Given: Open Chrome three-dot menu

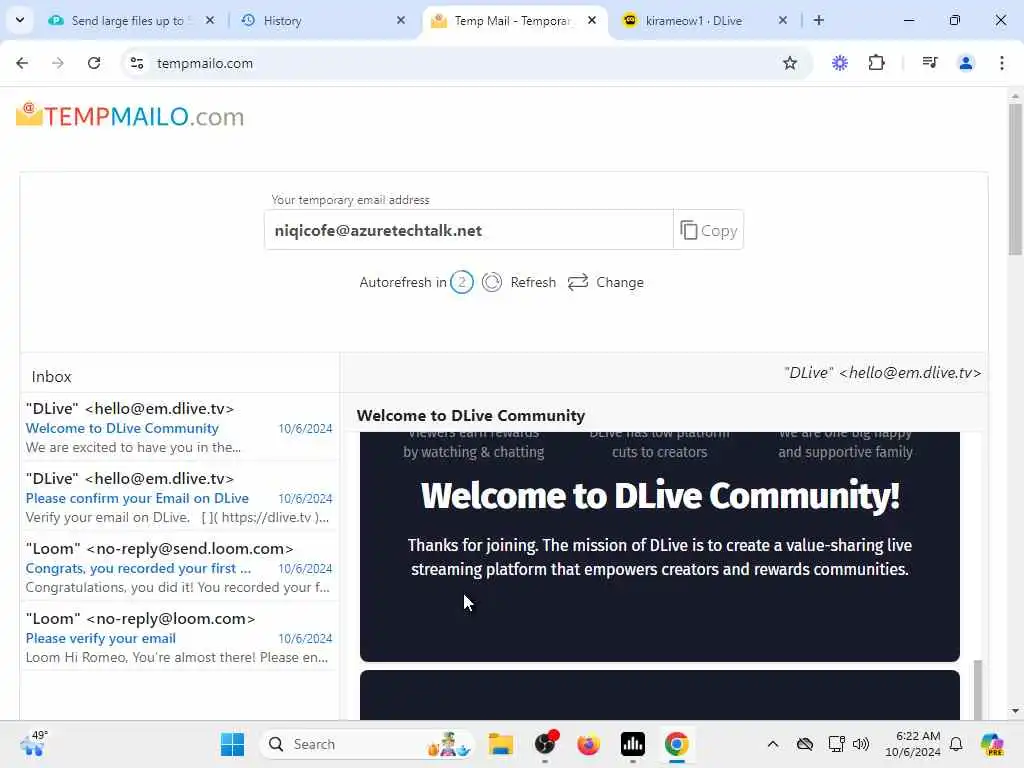Looking at the screenshot, I should pyautogui.click(x=1002, y=63).
